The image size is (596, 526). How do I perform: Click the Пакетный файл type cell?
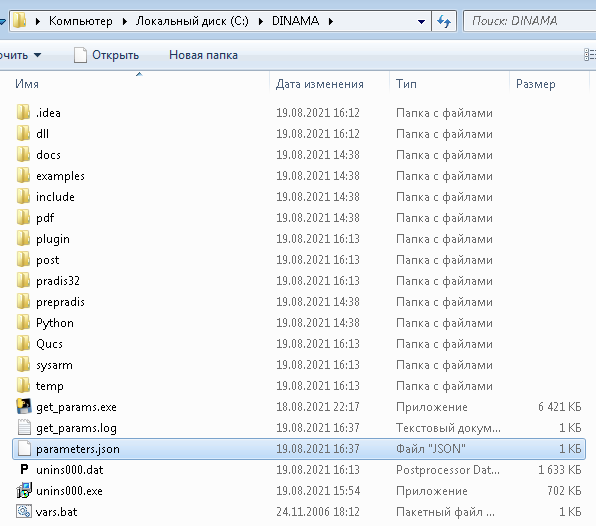click(445, 512)
